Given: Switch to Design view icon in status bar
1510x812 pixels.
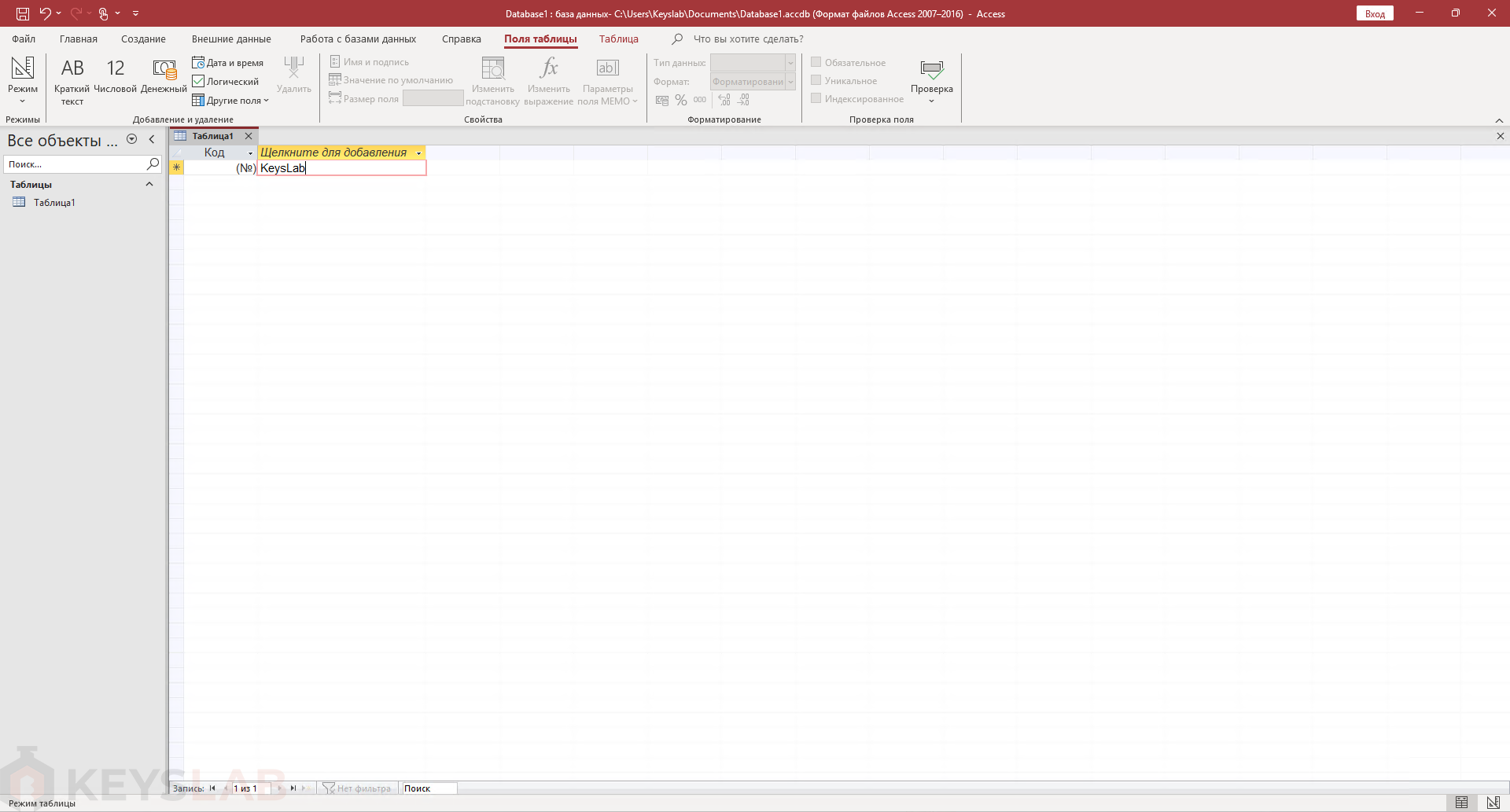Looking at the screenshot, I should tap(1493, 803).
